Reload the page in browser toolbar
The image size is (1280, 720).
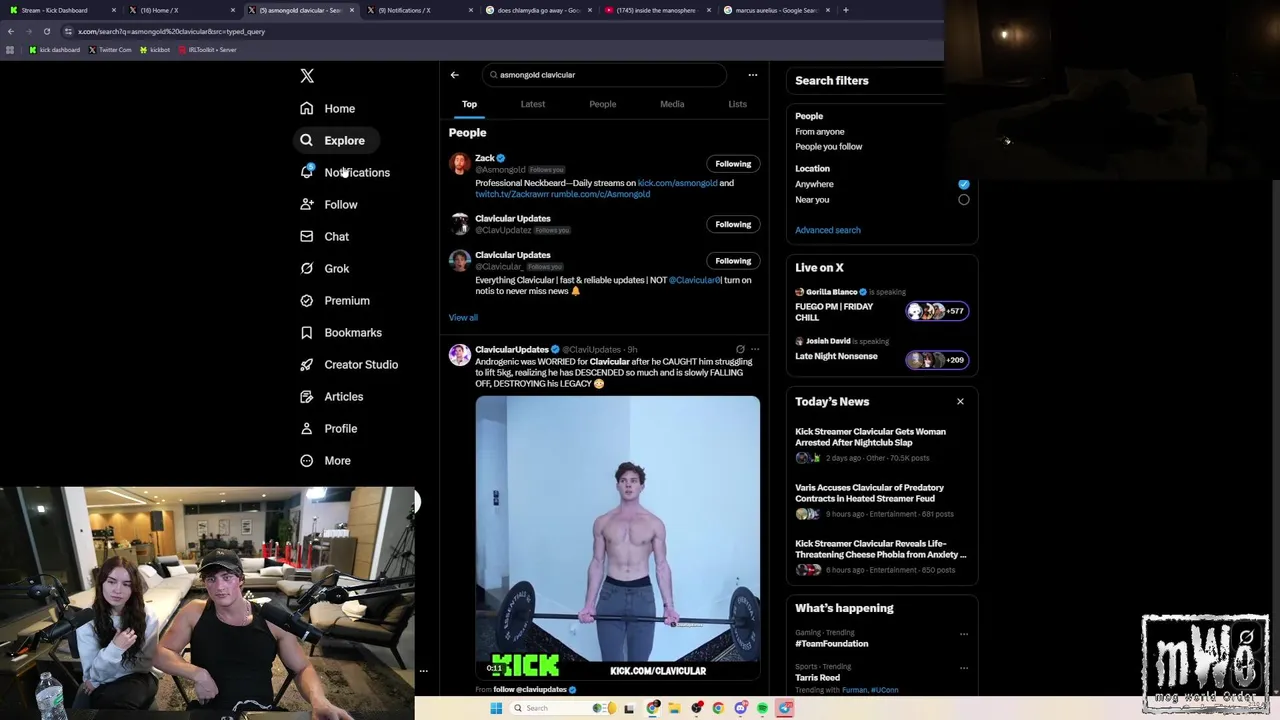pos(46,31)
